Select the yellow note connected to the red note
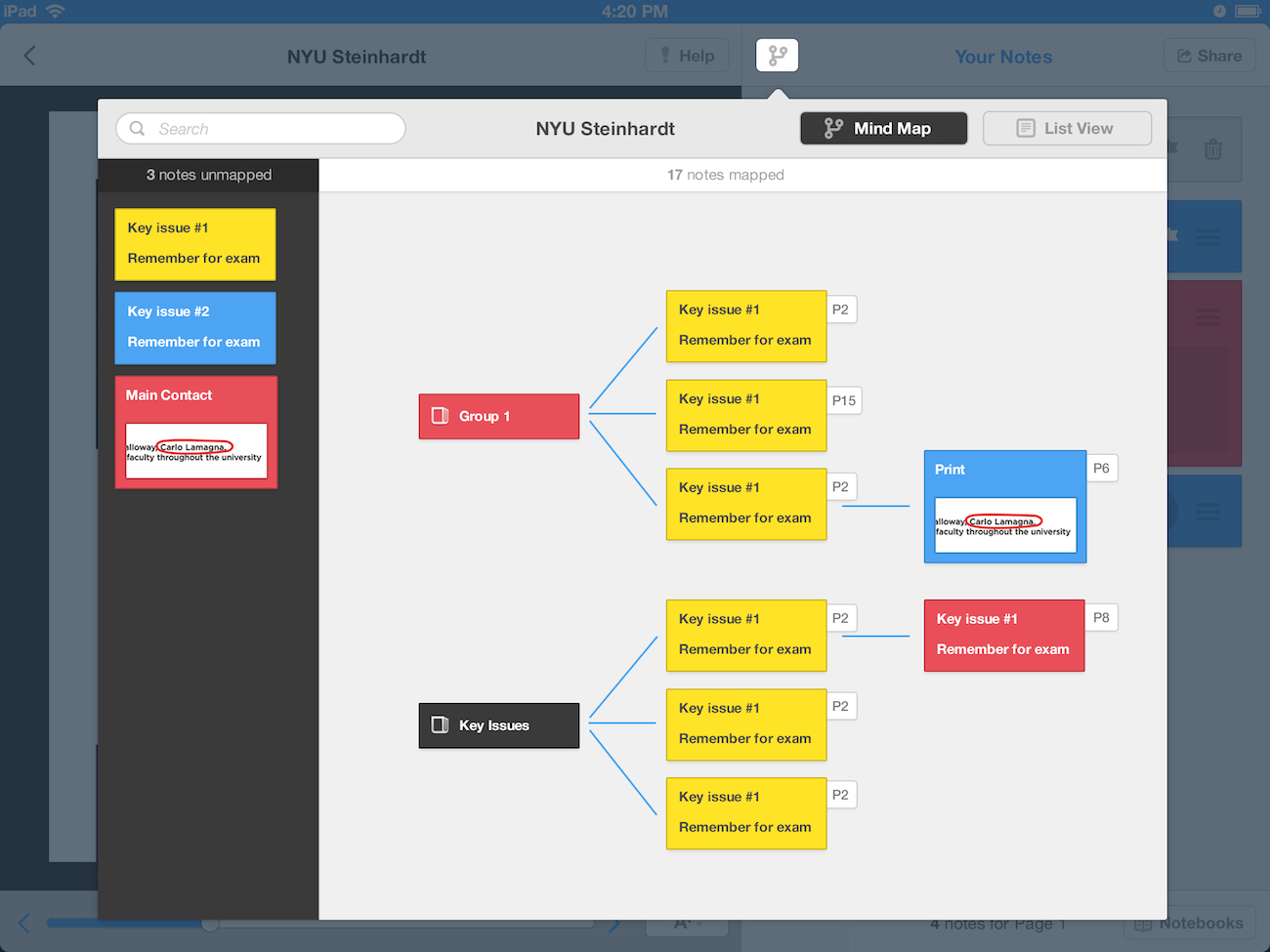 point(746,636)
